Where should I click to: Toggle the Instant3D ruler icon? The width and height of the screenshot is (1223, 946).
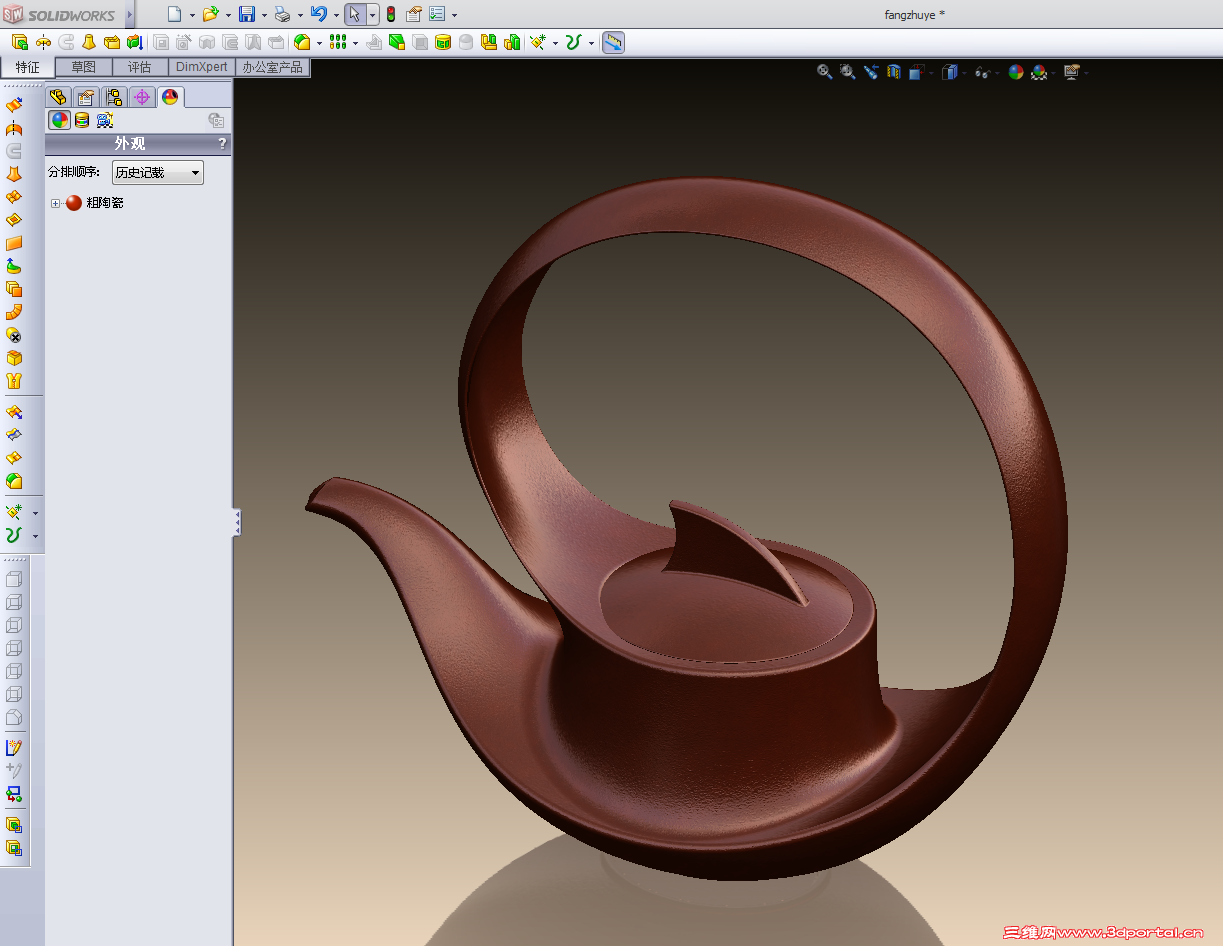614,42
